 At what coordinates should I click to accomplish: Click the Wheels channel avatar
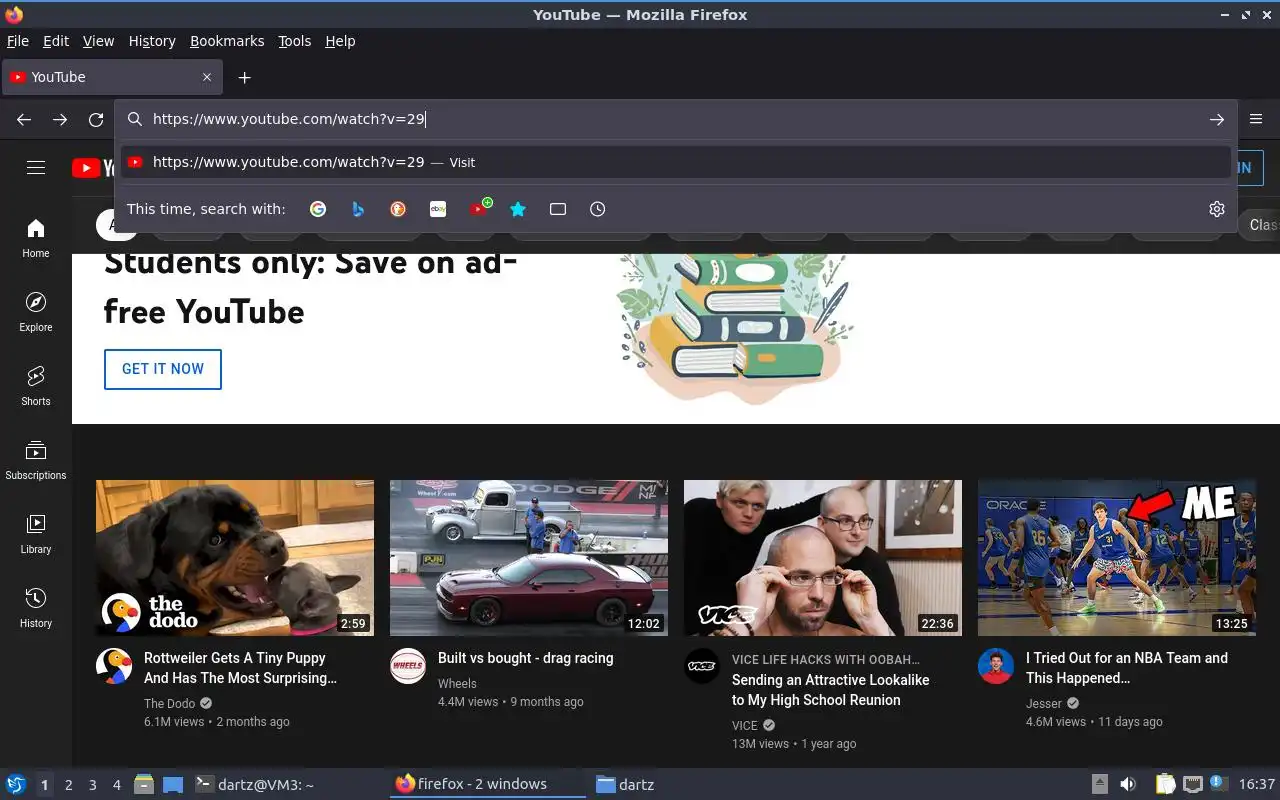(x=408, y=666)
